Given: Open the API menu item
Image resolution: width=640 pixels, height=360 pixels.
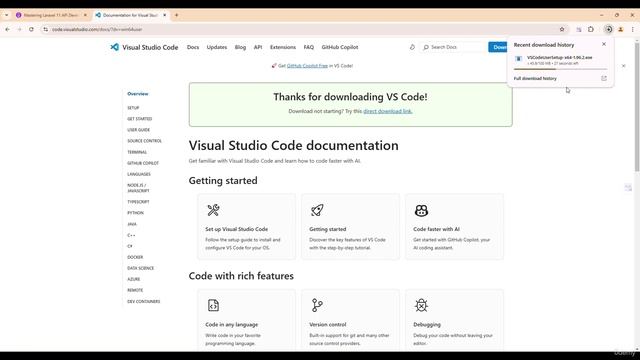Looking at the screenshot, I should click(258, 47).
